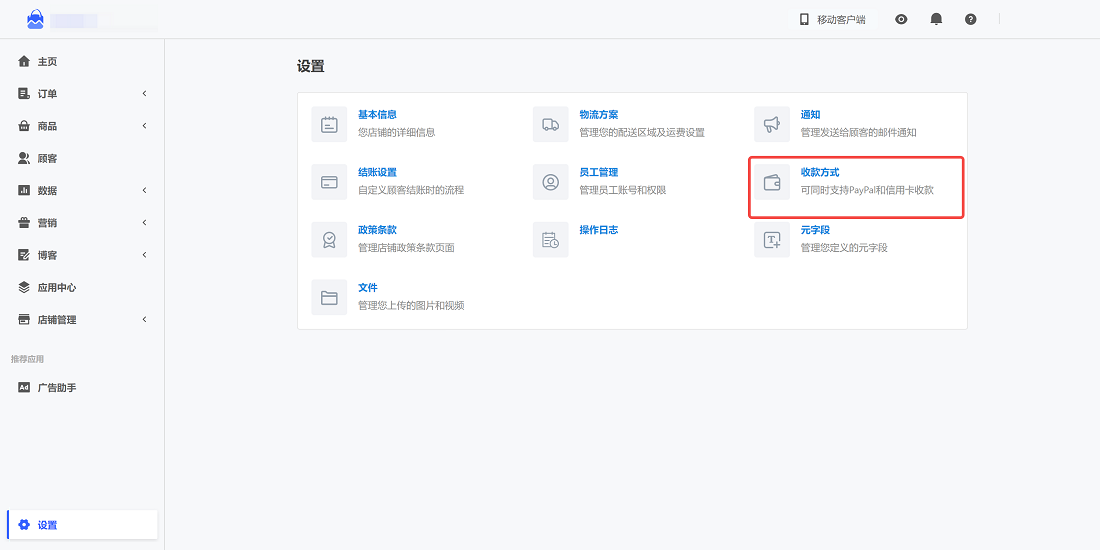The height and width of the screenshot is (550, 1100).
Task: Click the person icon for 员工管理
Action: click(x=550, y=183)
